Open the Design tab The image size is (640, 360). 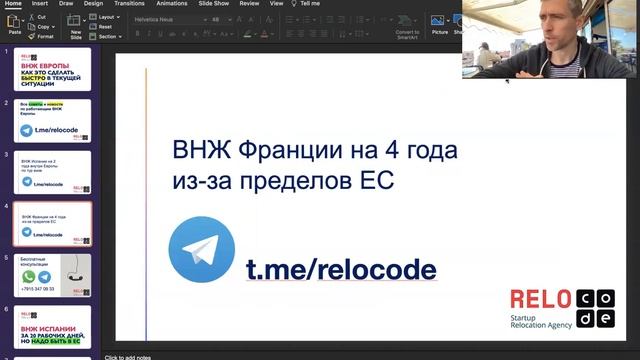point(93,3)
